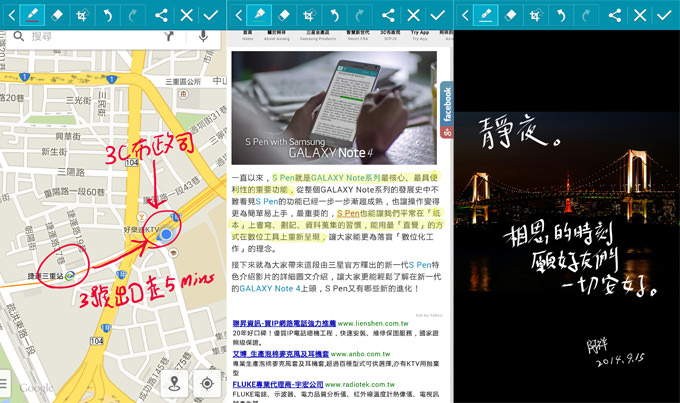Share the annotated web page screenshot

coord(388,15)
